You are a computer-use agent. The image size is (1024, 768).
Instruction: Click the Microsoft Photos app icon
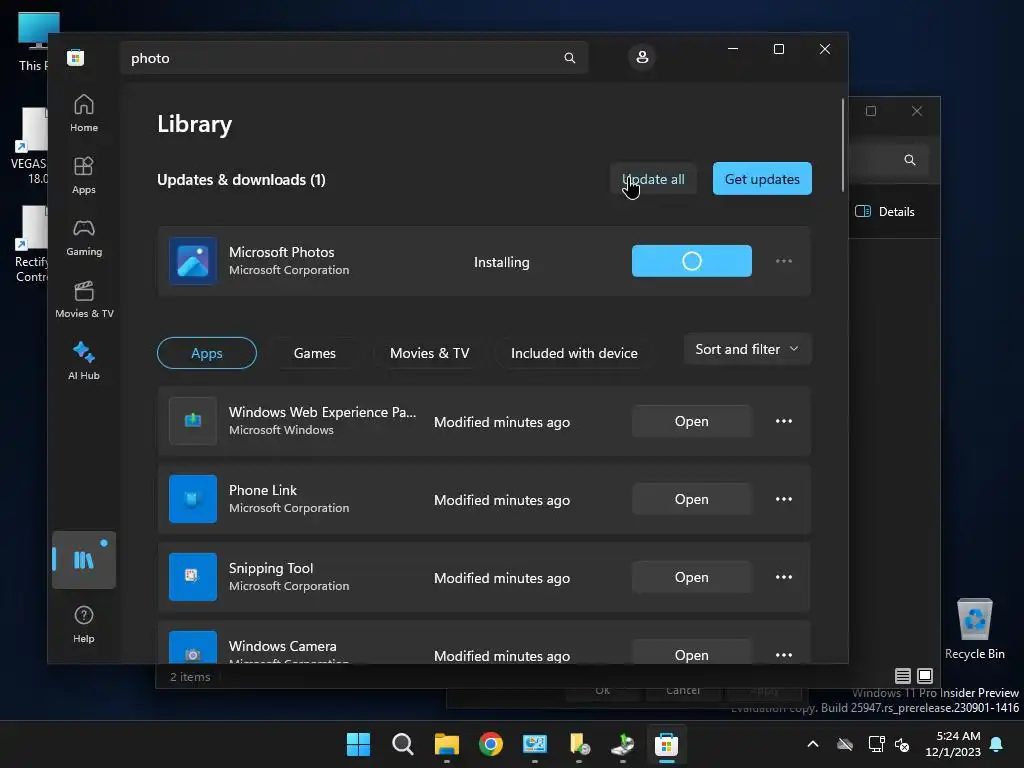point(193,261)
